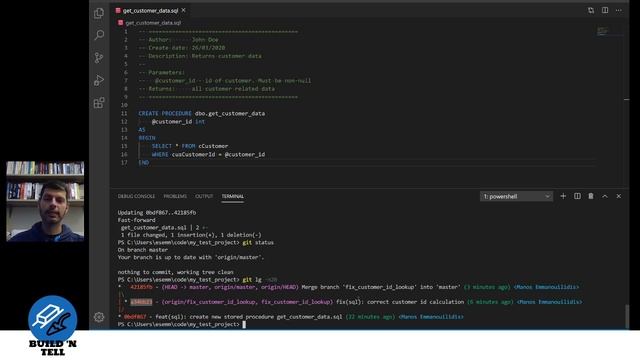Image resolution: width=640 pixels, height=360 pixels.
Task: Click the WHERE cusCustomerId line
Action: [x=208, y=154]
